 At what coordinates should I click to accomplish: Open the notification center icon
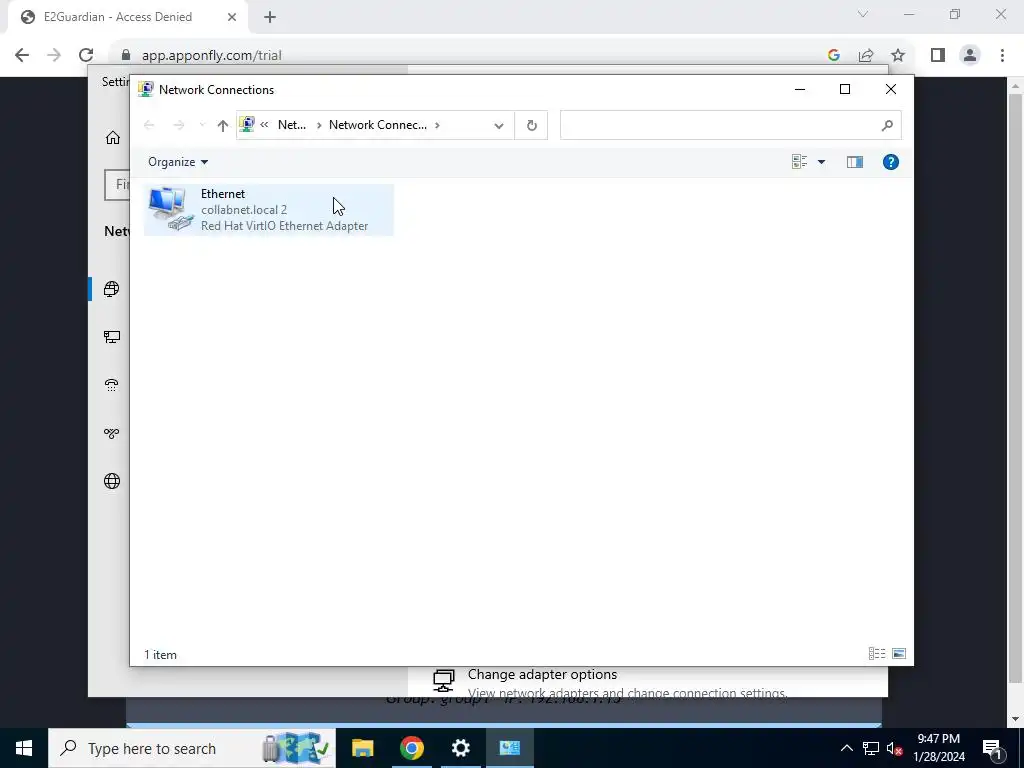(x=992, y=748)
